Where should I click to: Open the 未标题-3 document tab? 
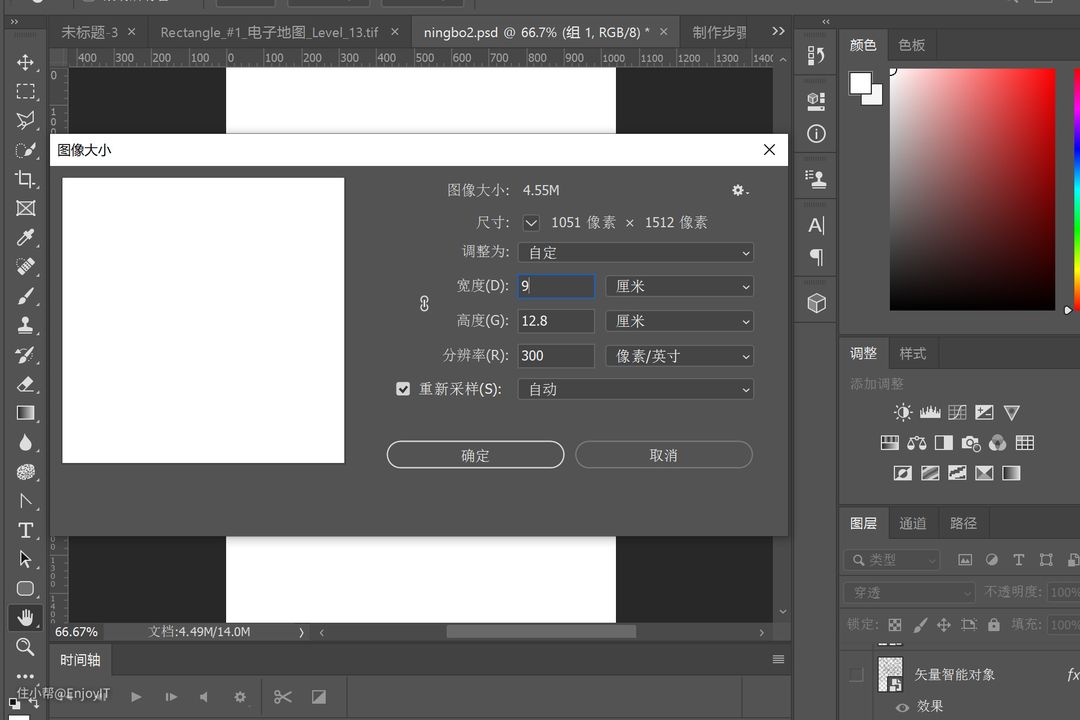pos(89,32)
